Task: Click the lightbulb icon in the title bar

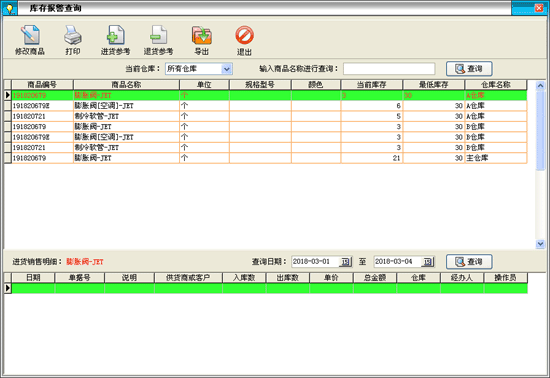Action: (9, 8)
